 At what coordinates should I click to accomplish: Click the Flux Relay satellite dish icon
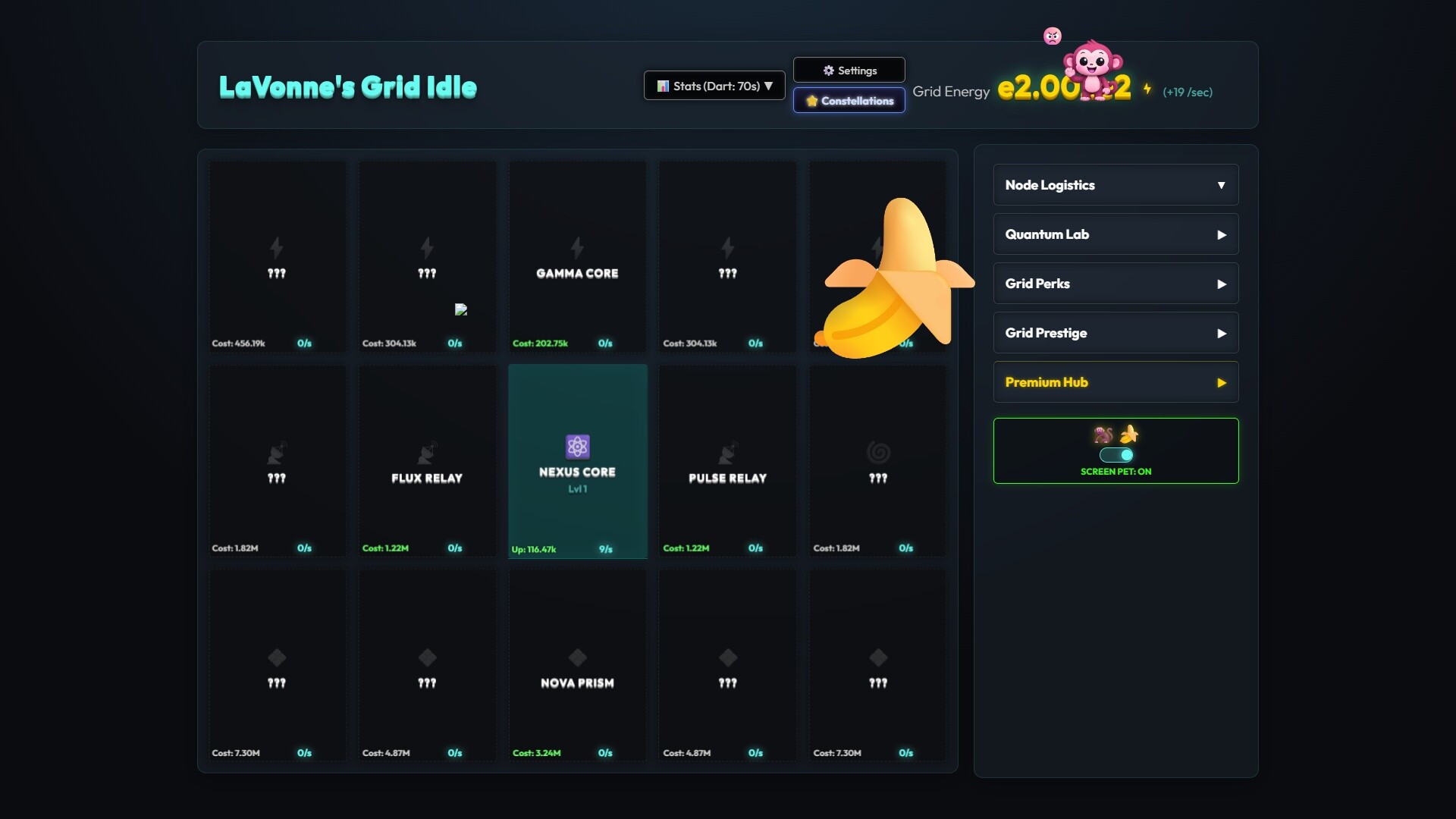coord(427,453)
